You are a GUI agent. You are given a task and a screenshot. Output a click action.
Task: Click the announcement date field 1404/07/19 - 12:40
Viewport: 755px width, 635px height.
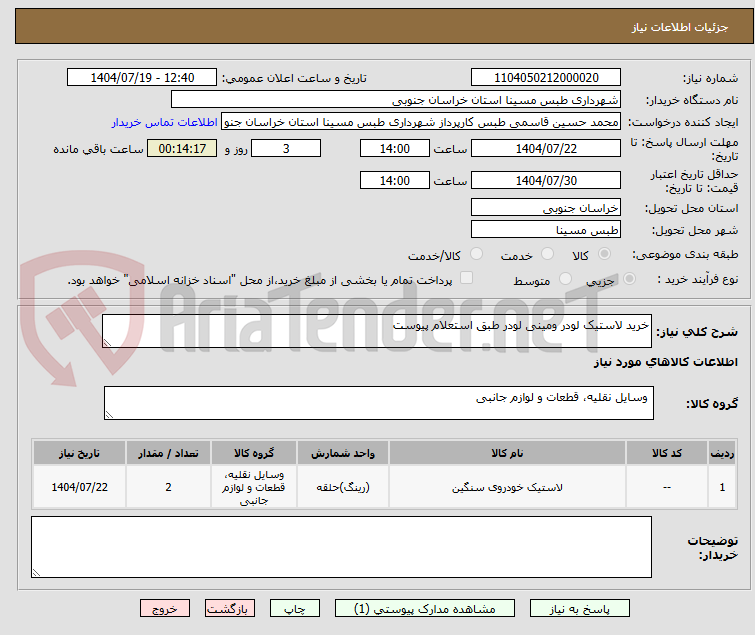[142, 78]
